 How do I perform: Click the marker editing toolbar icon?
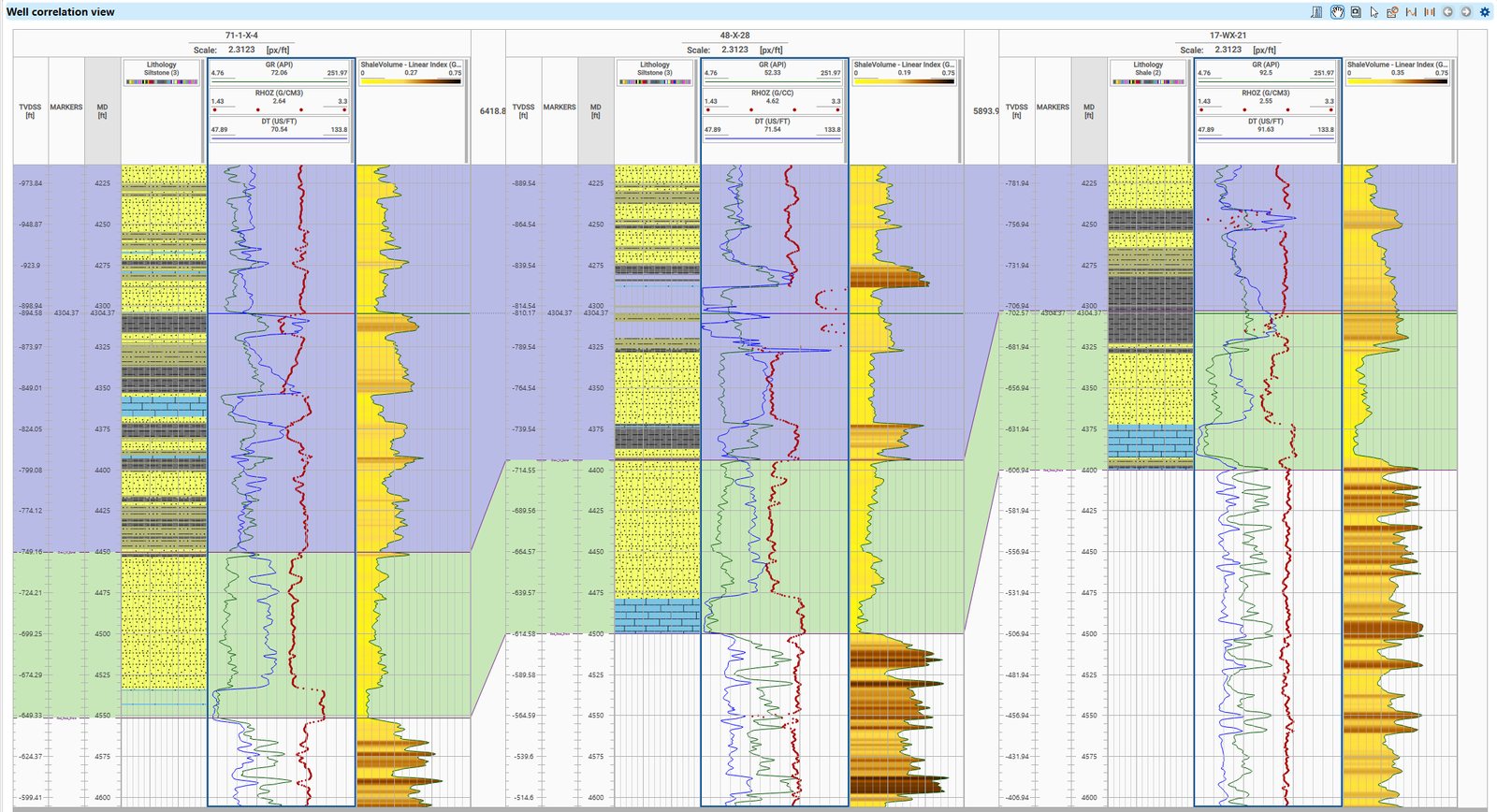pos(1392,12)
